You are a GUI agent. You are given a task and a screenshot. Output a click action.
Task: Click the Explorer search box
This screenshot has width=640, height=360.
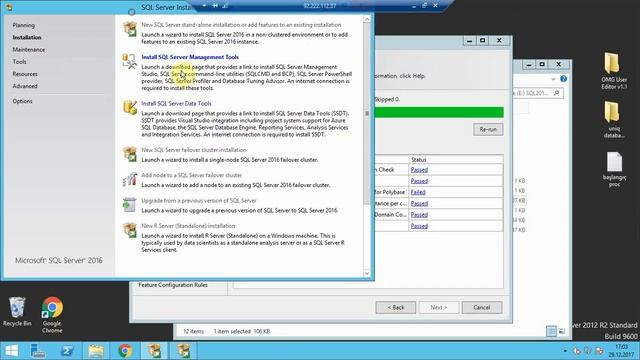537,93
